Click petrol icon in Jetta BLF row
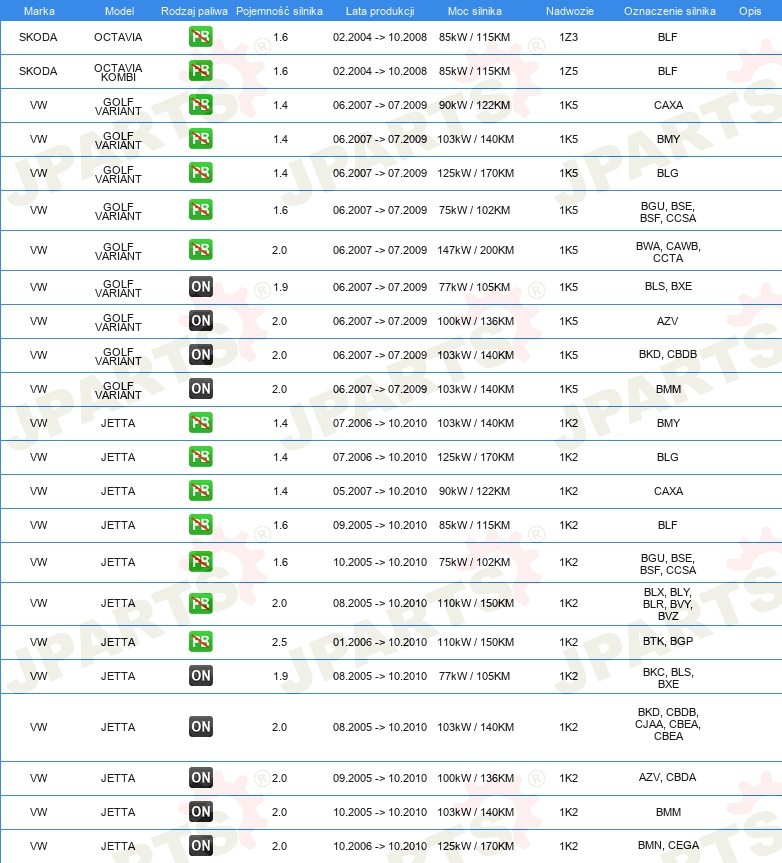Screen dimensions: 782x863 click(200, 525)
